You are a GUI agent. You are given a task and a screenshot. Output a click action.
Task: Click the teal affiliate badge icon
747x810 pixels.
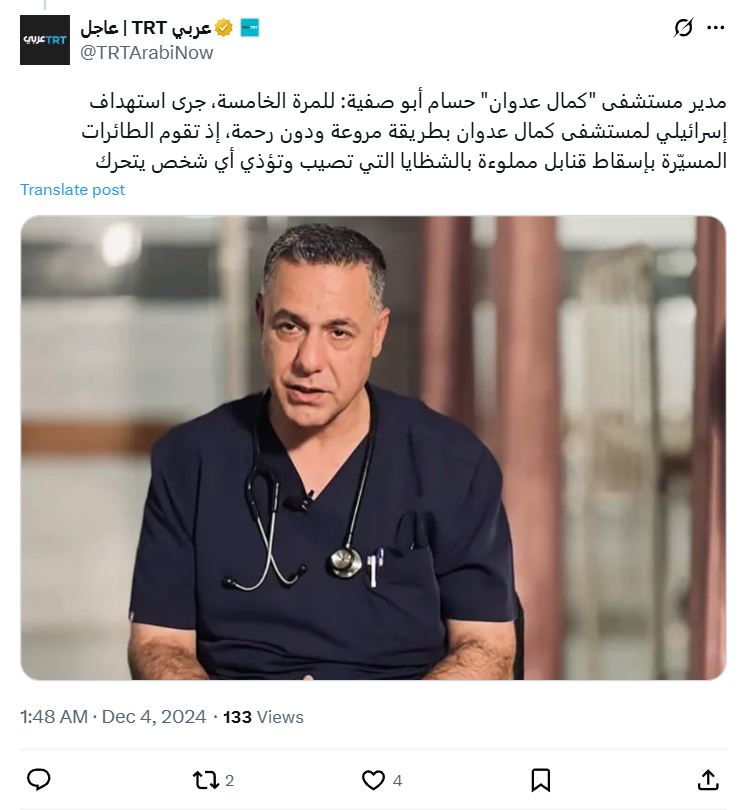click(x=250, y=27)
